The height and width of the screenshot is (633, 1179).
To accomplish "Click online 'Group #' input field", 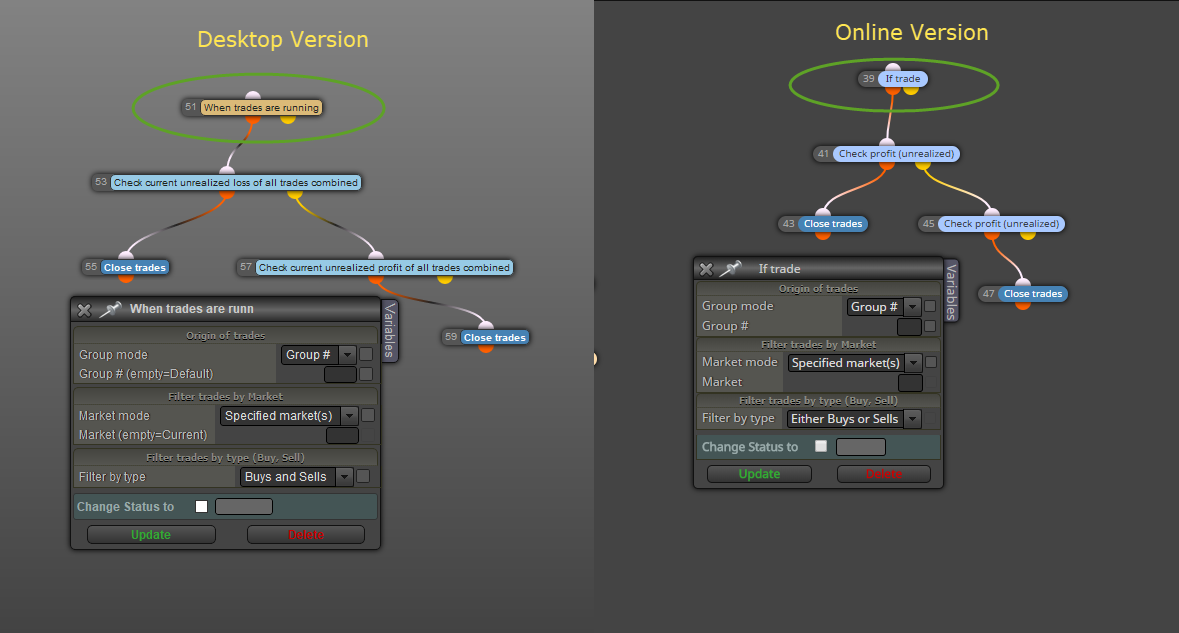I will [909, 327].
